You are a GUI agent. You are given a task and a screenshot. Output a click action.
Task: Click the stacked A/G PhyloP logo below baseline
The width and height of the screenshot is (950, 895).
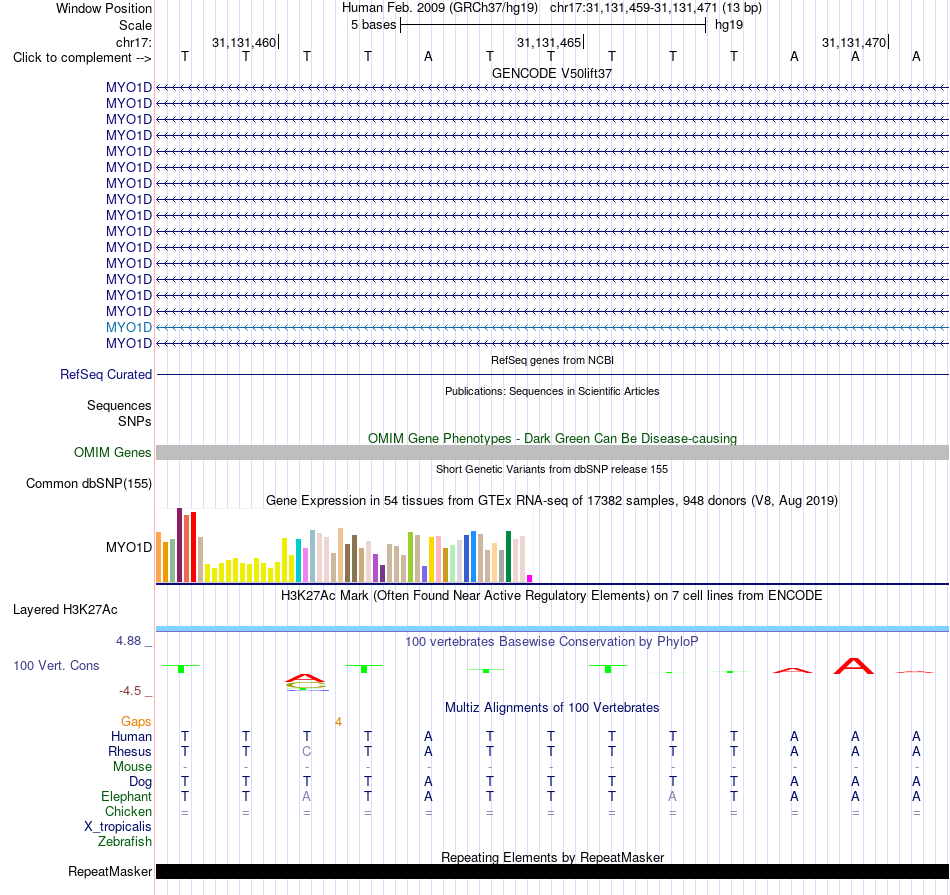coord(306,682)
